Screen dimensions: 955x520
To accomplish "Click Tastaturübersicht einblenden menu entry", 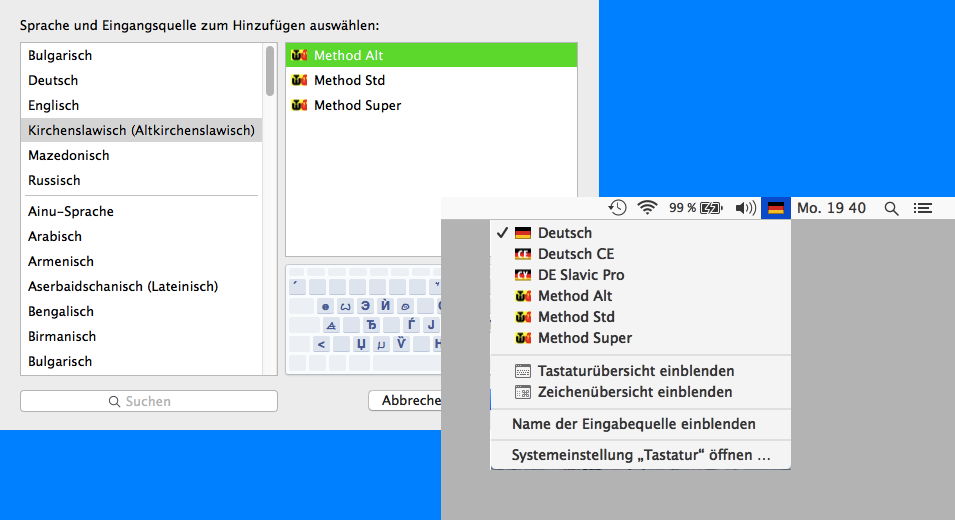I will (x=635, y=371).
